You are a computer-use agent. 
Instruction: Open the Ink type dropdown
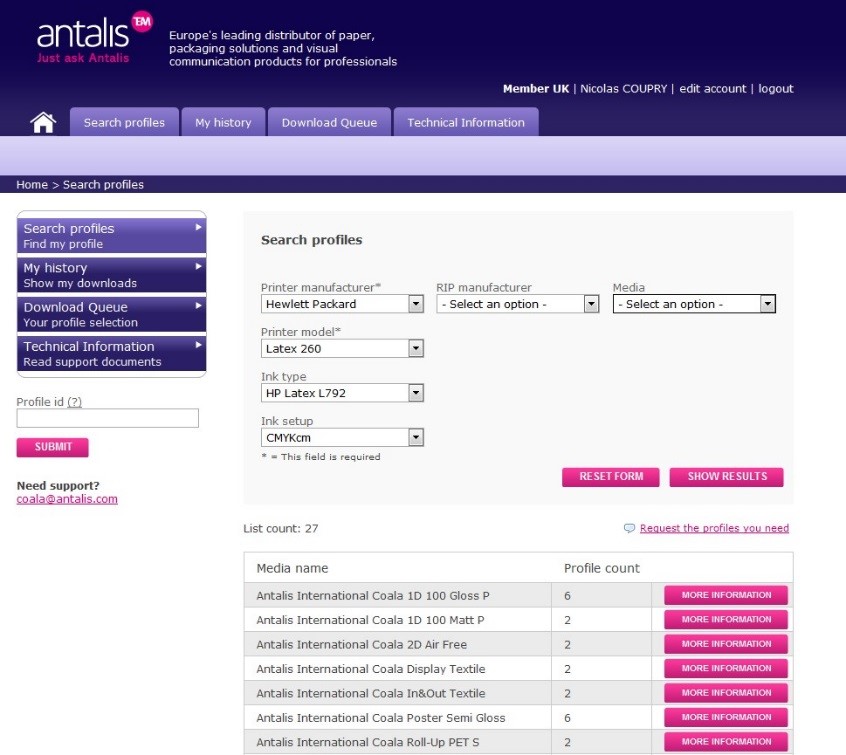coord(342,393)
